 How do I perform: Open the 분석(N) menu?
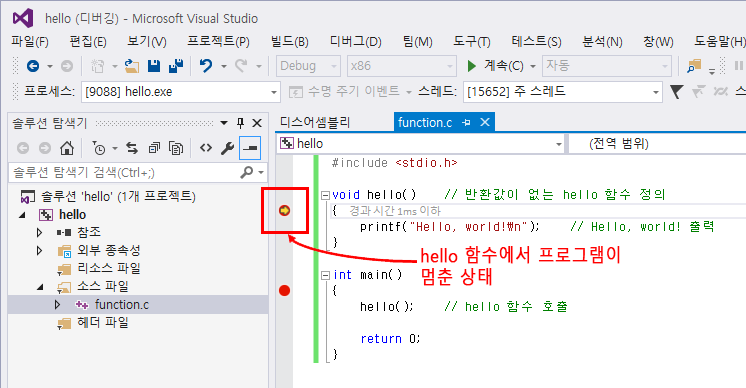coord(602,42)
